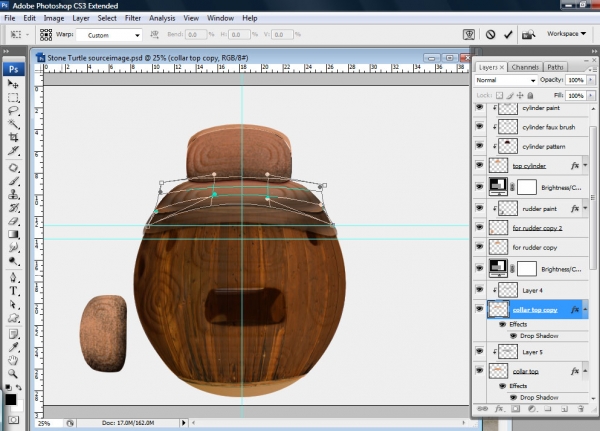Expand effects of rudder paint layer

click(585, 209)
